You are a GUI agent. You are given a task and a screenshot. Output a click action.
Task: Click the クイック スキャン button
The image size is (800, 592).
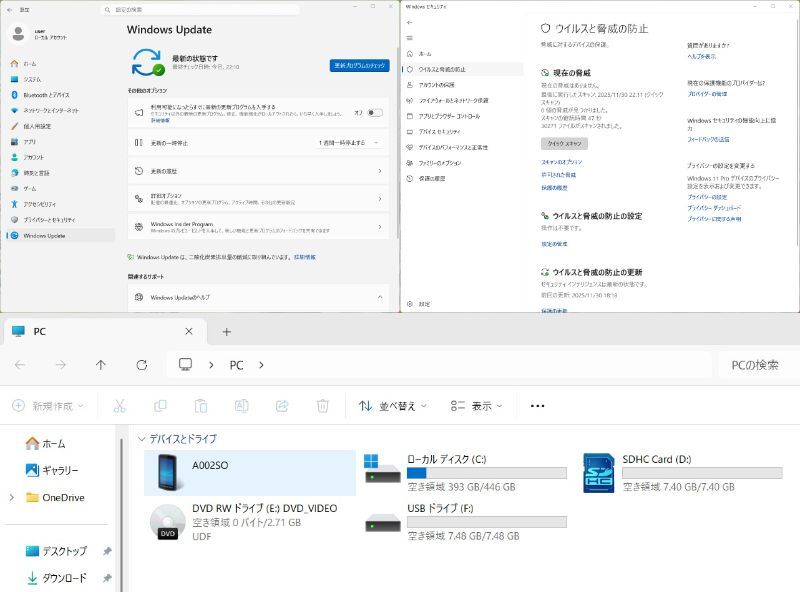[x=564, y=143]
